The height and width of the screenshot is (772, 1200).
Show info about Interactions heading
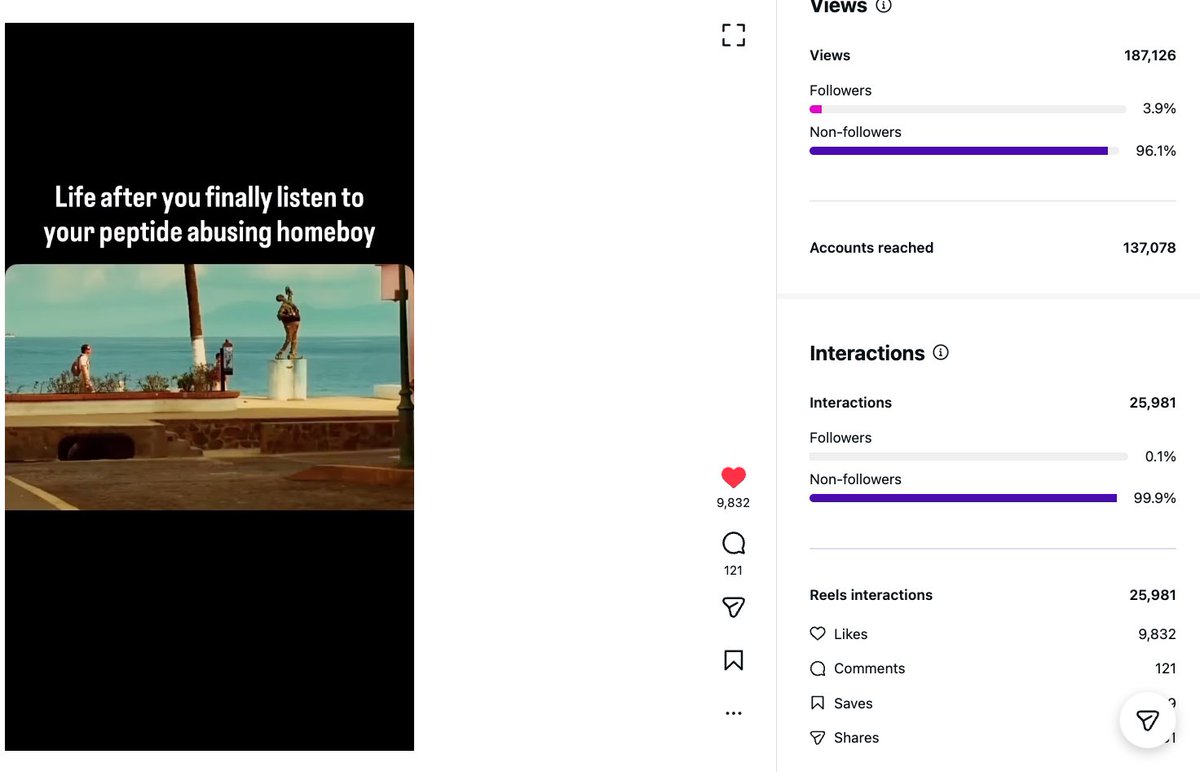(x=940, y=353)
